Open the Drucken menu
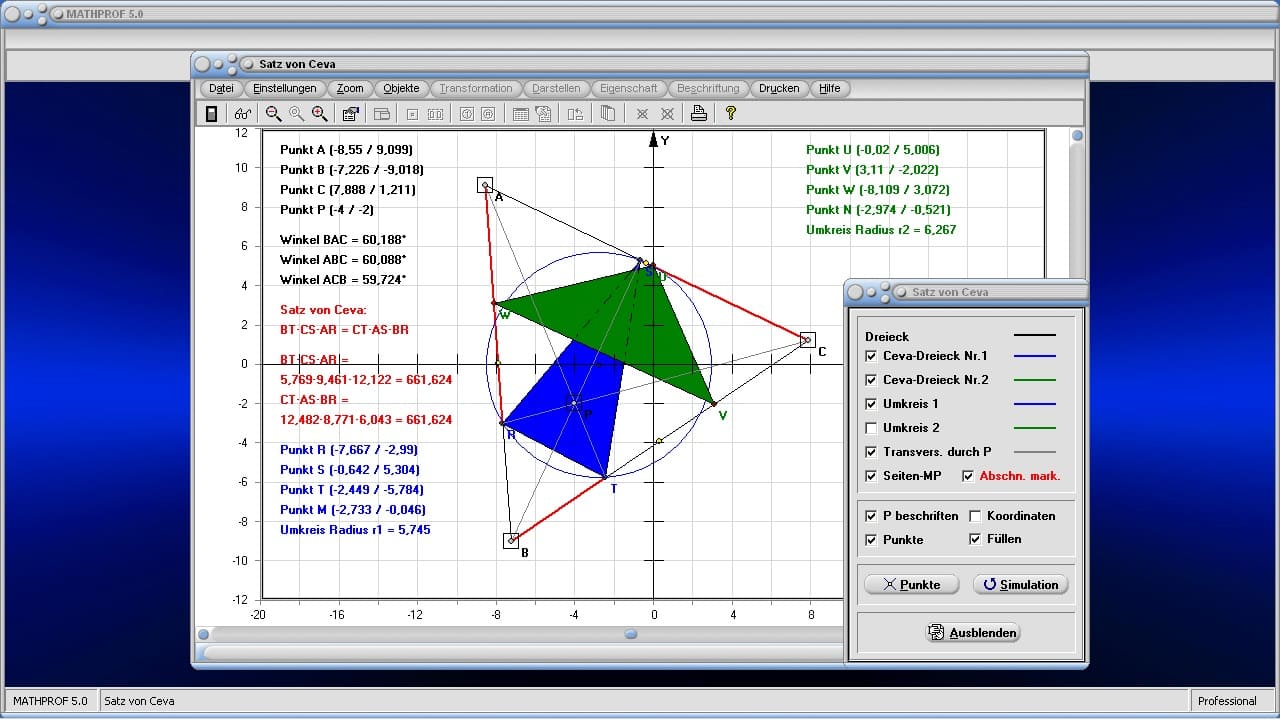The image size is (1280, 720). 779,88
